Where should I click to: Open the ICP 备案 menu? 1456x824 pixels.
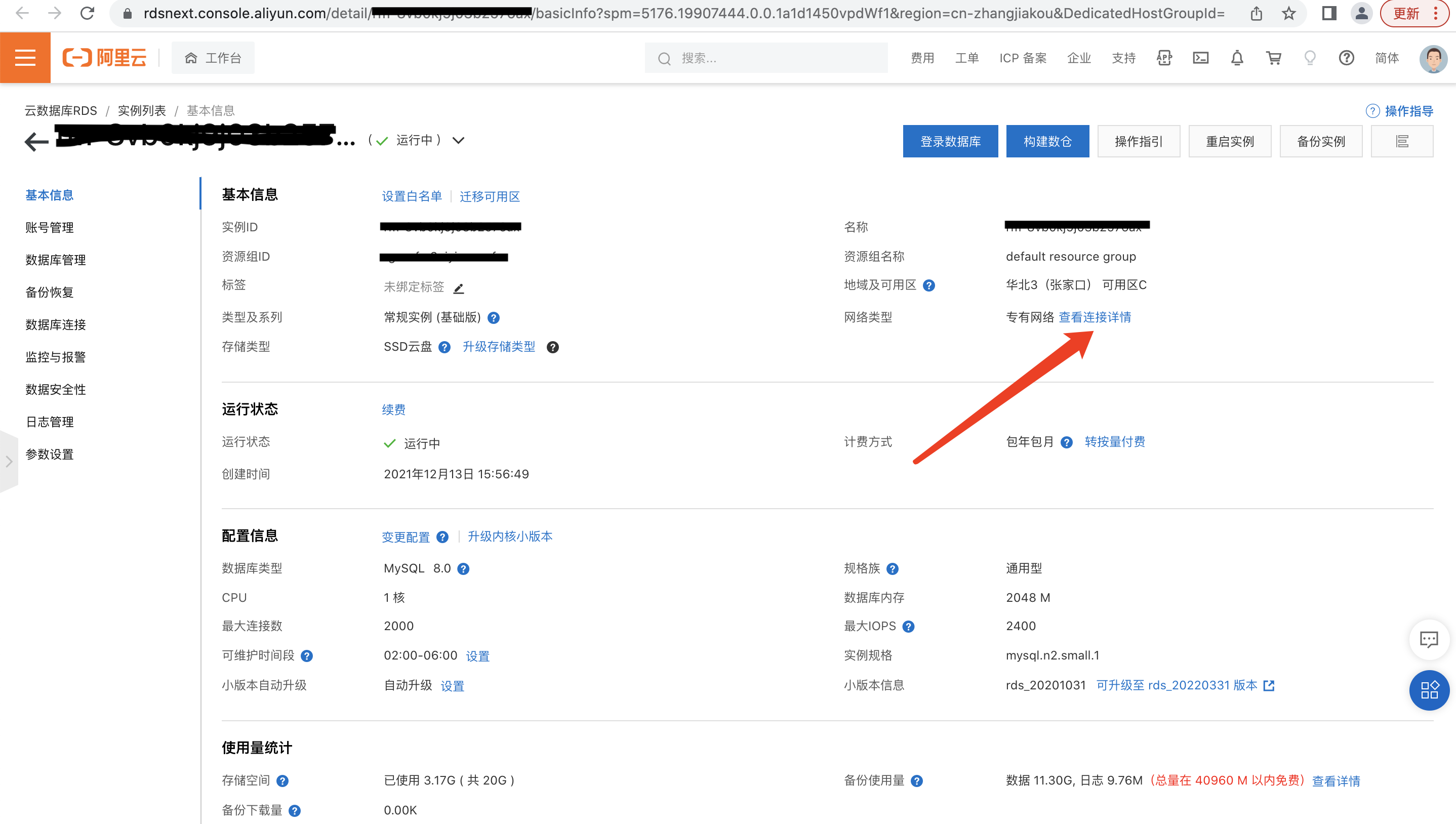click(1023, 58)
